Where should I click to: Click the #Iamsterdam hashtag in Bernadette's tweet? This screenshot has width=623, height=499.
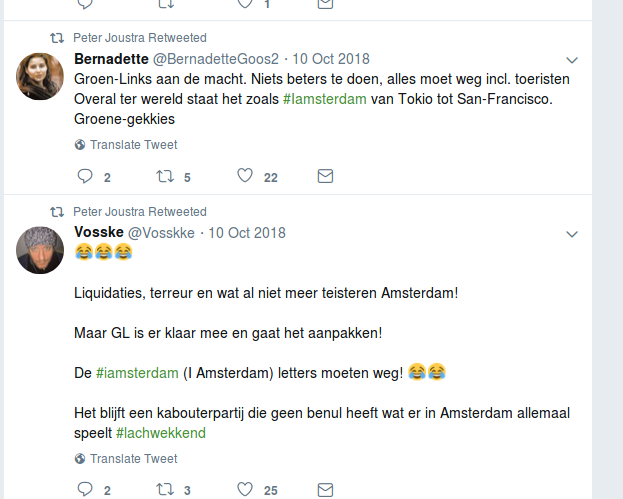point(326,100)
